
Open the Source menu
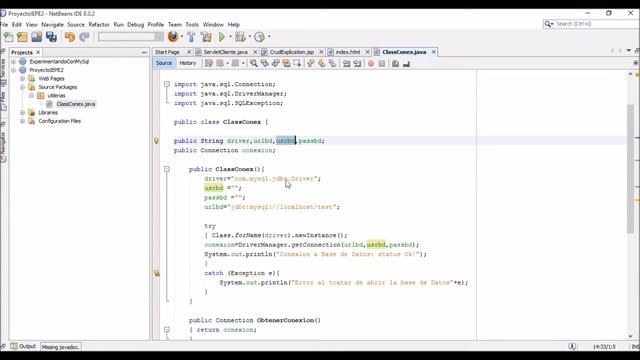(x=76, y=24)
